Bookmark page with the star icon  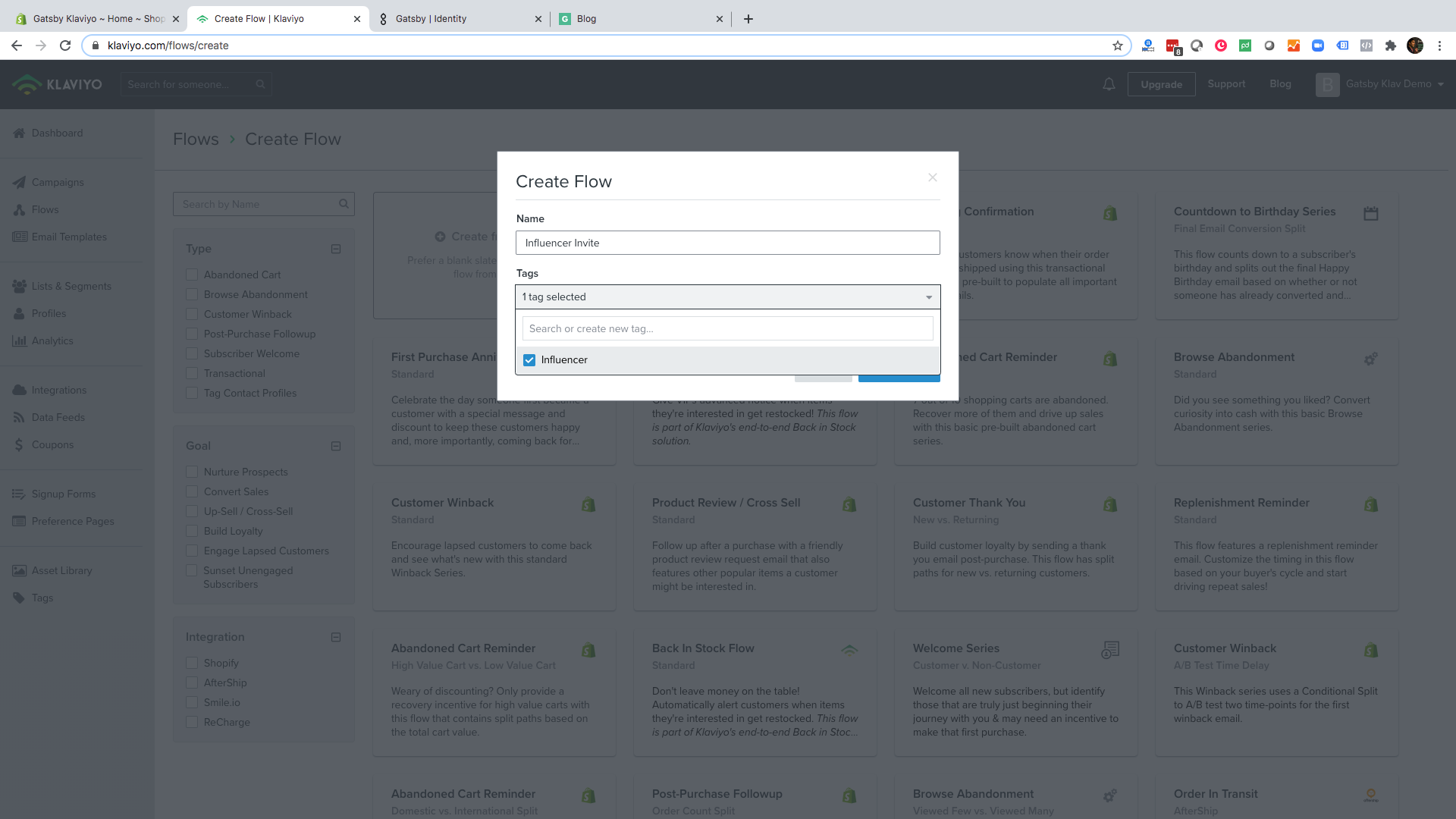point(1117,45)
